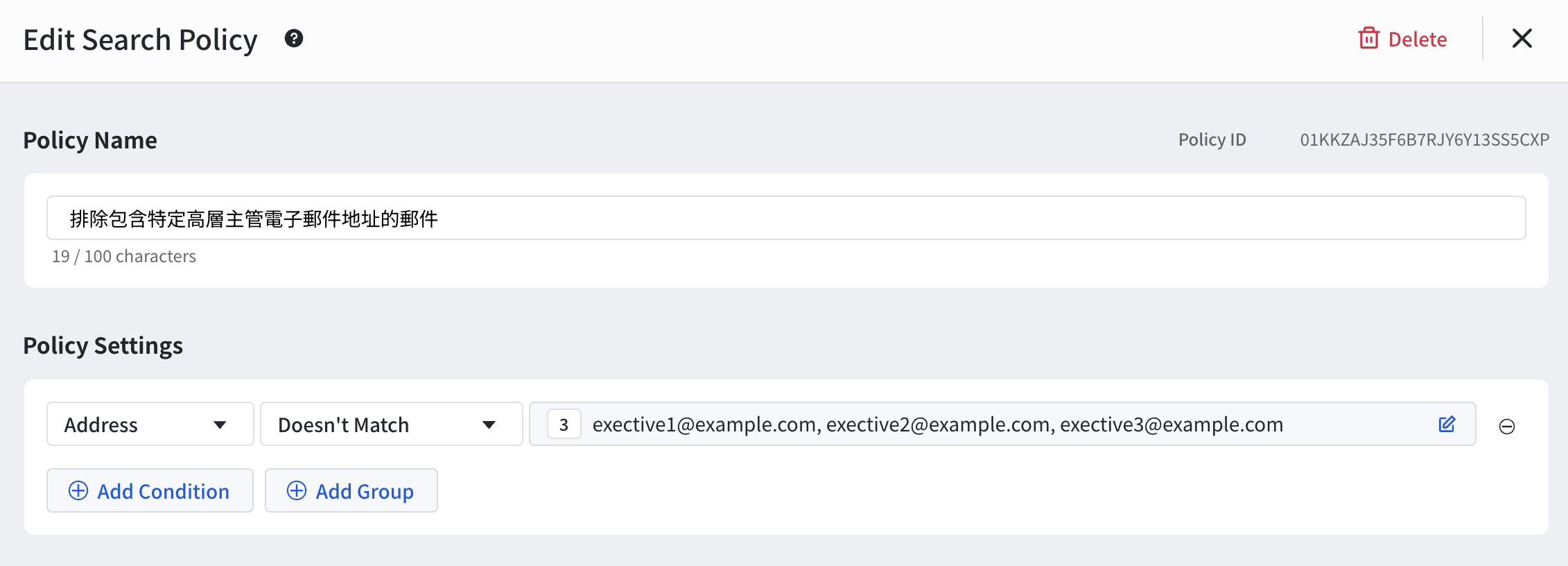The height and width of the screenshot is (566, 1568).
Task: Click the Add Condition button
Action: point(150,490)
